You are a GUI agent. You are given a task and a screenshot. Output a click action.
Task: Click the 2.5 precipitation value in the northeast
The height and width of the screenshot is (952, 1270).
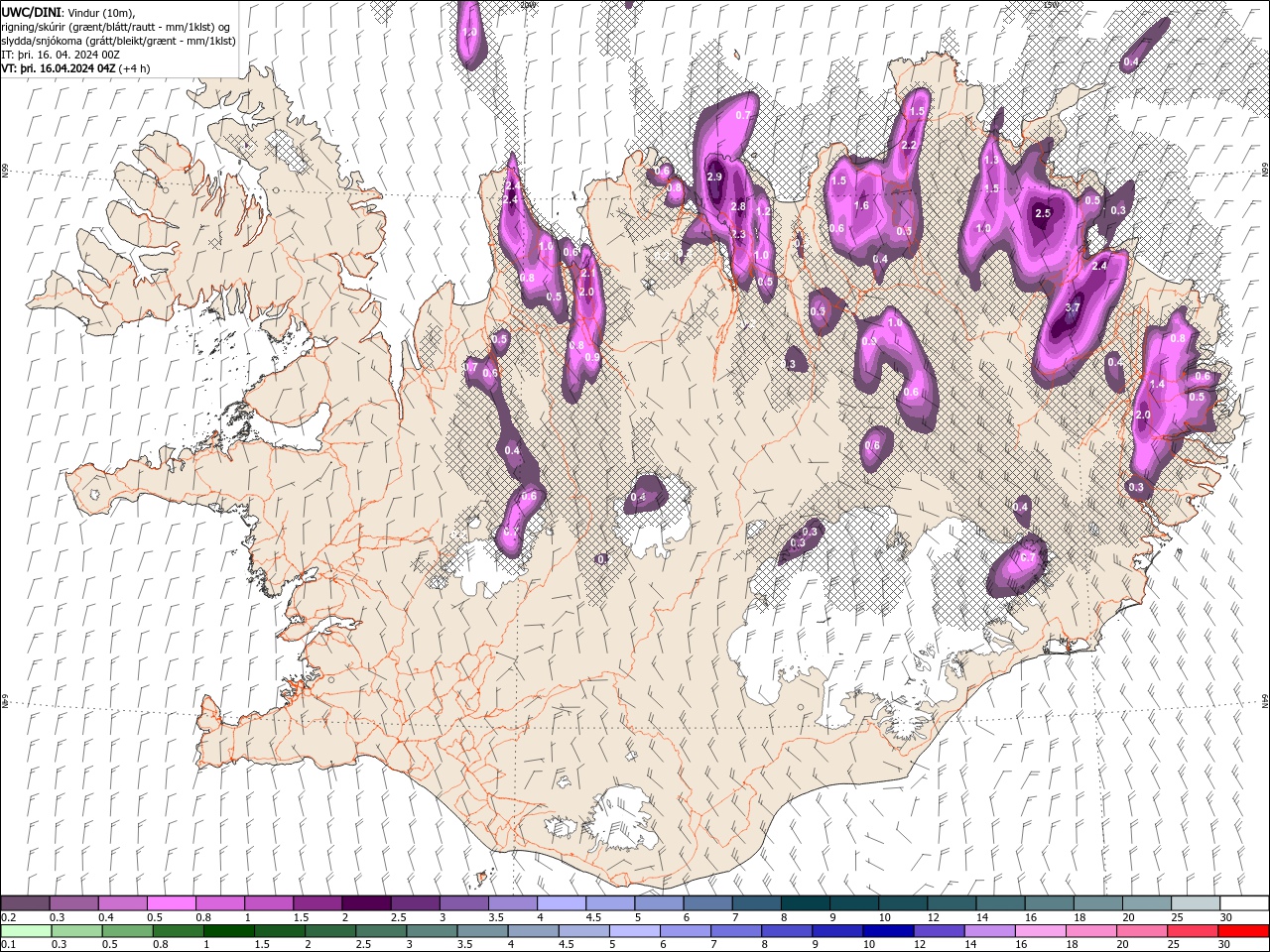[1043, 213]
